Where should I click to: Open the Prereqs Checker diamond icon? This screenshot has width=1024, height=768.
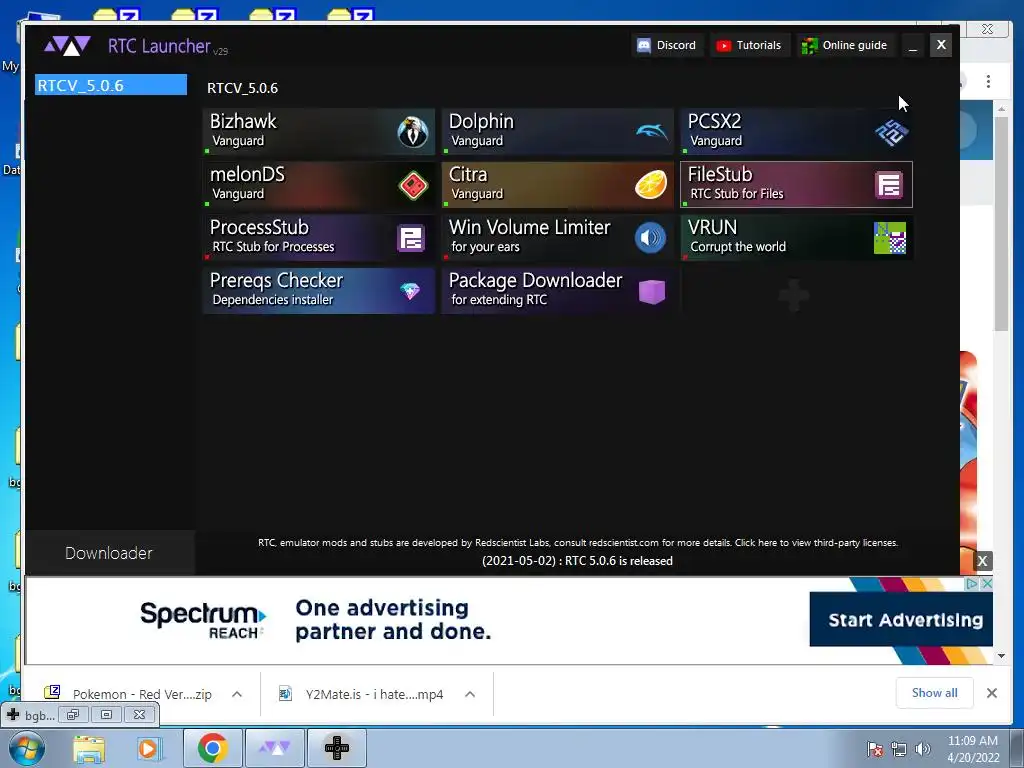tap(411, 291)
